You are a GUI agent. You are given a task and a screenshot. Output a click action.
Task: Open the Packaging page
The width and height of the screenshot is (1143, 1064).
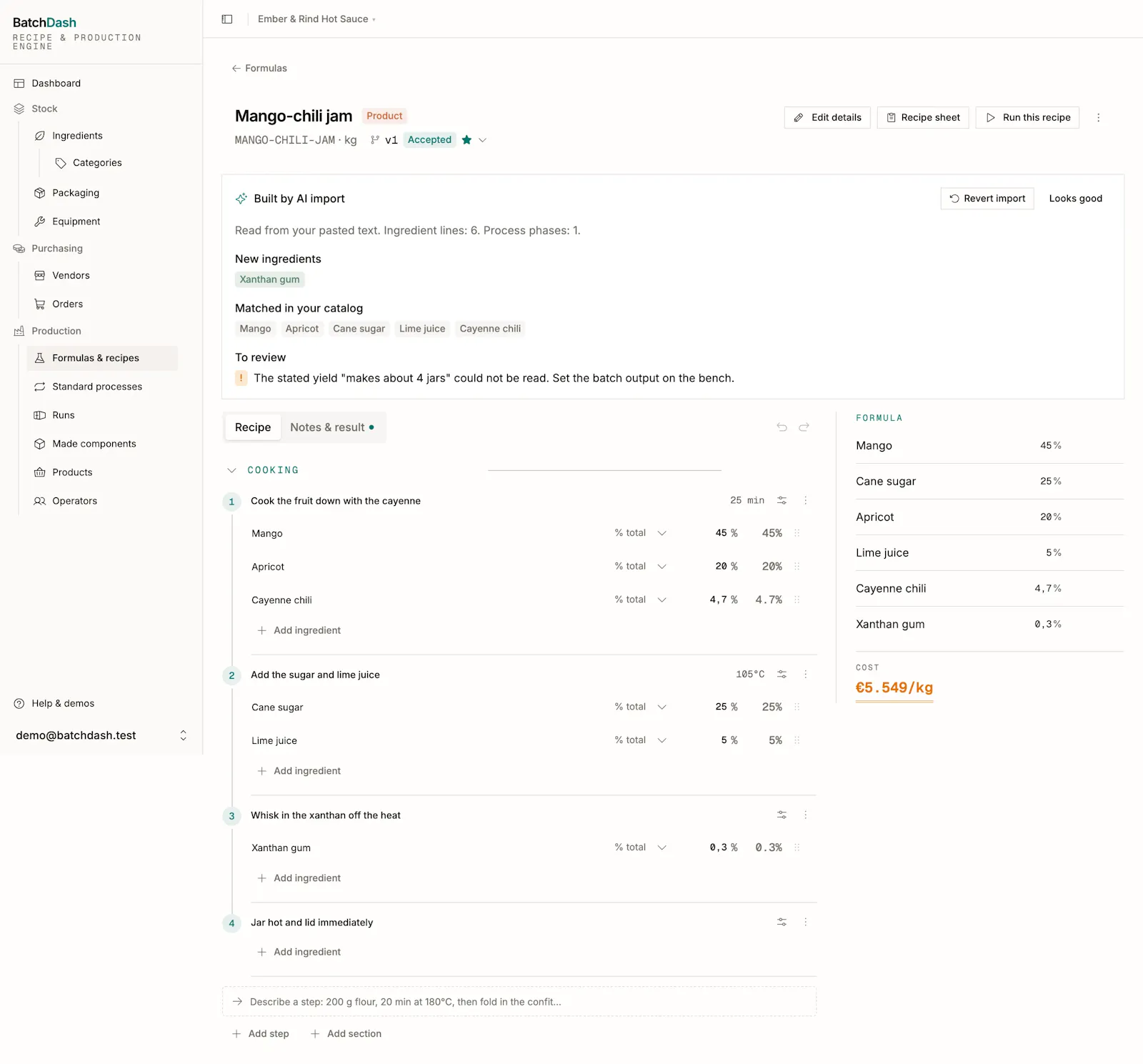coord(76,193)
